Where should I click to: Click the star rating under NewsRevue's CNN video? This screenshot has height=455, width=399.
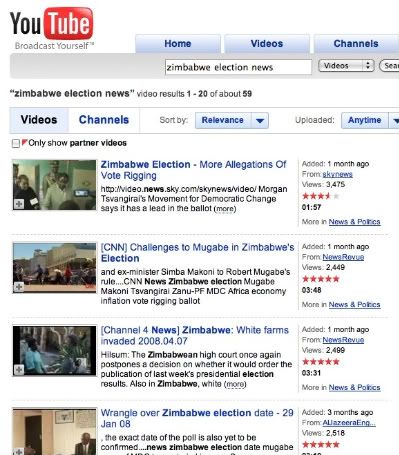point(320,279)
